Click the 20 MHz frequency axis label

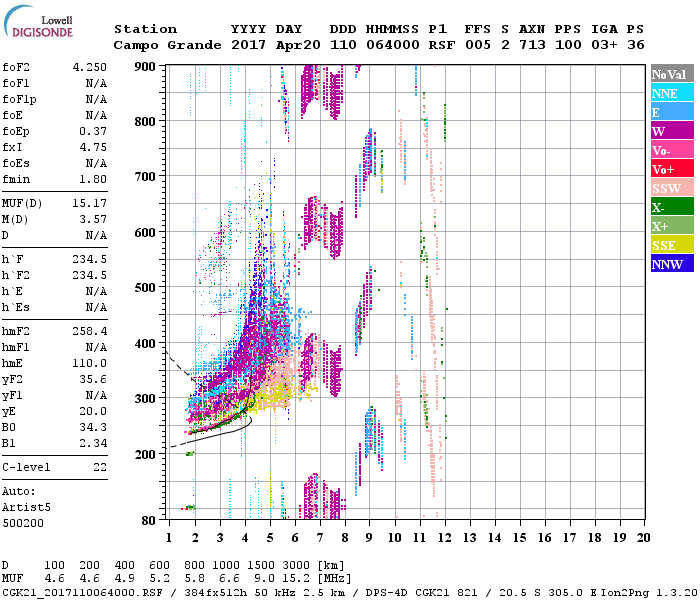coord(643,538)
